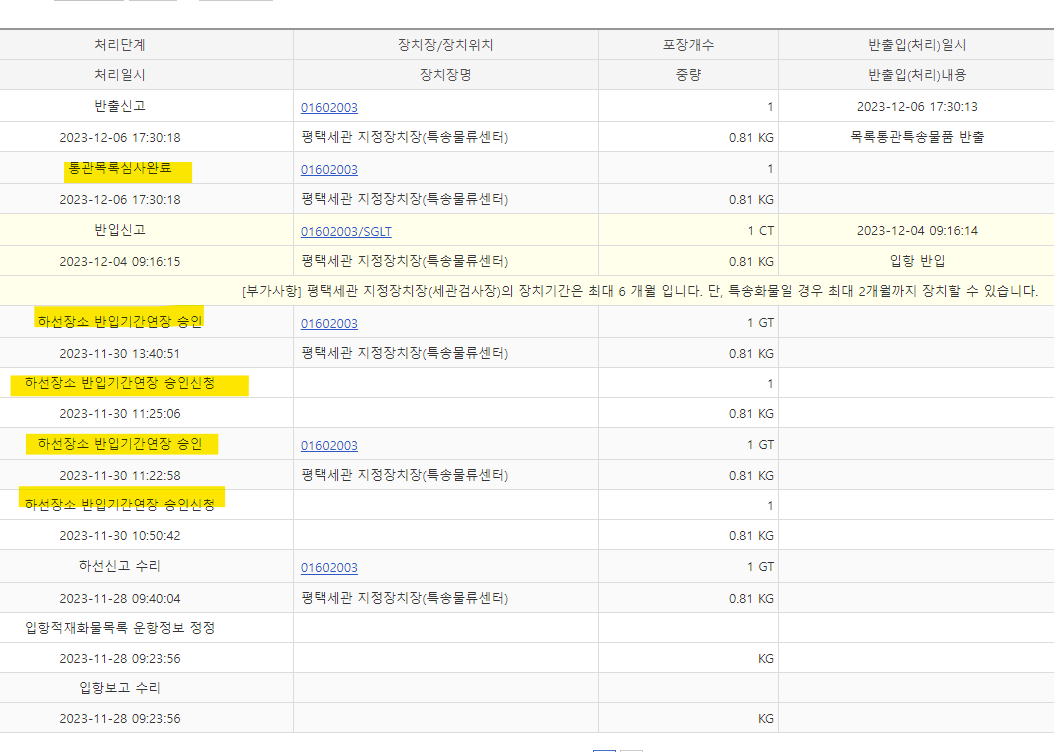The image size is (1054, 752).
Task: Open the 01602003 link in the 하선신고 수리 row
Action: point(329,568)
